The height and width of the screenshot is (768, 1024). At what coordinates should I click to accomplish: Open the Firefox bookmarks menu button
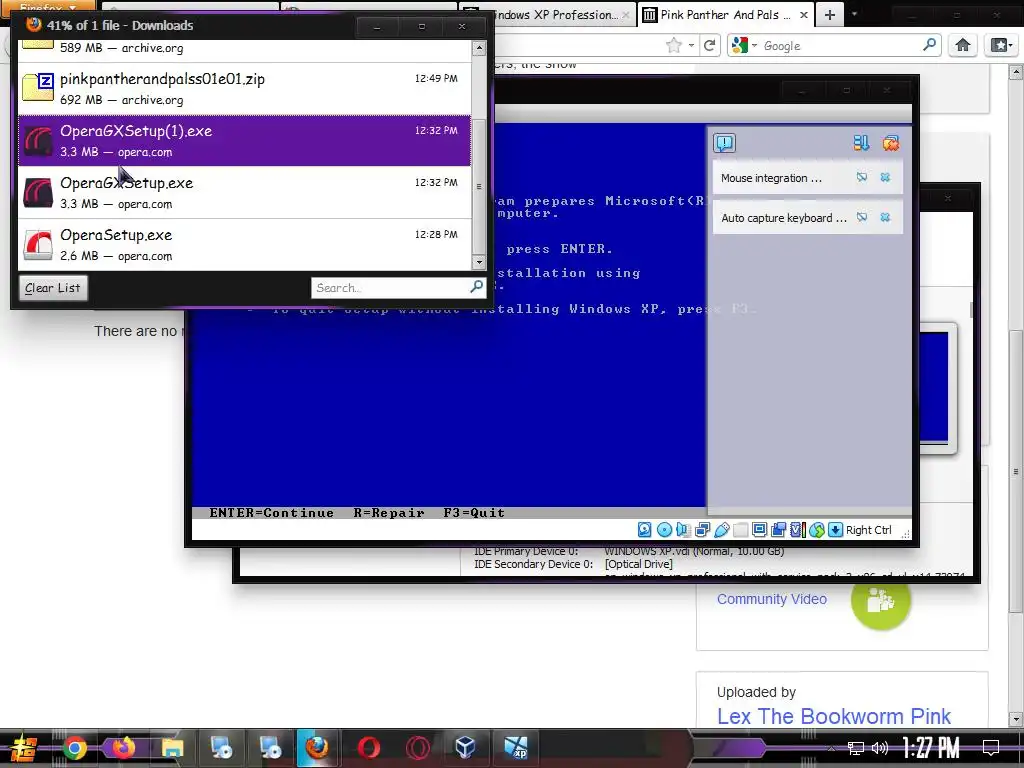pos(1000,44)
